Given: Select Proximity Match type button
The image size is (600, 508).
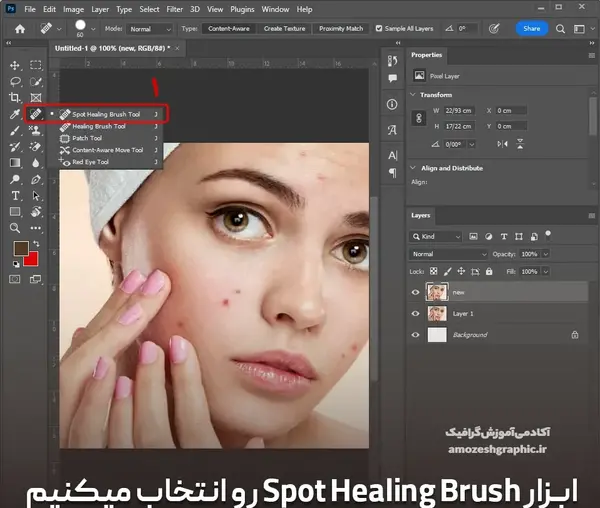Looking at the screenshot, I should click(341, 29).
